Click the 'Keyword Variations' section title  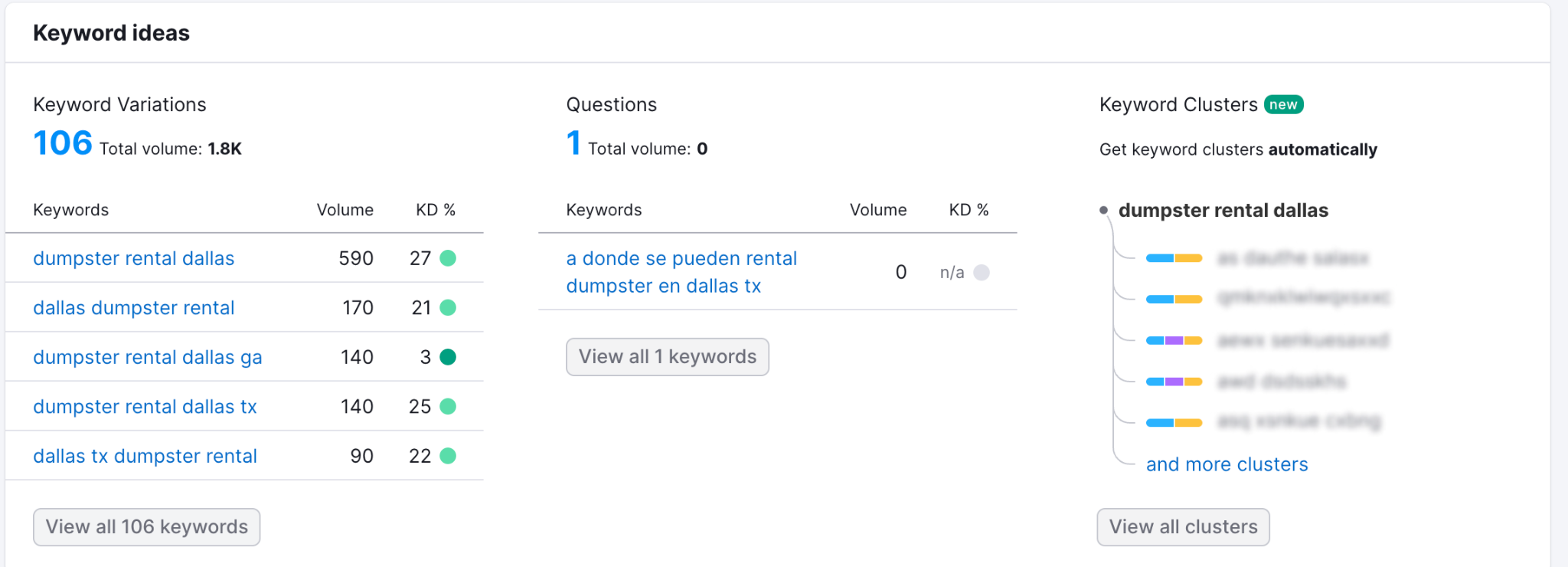119,105
